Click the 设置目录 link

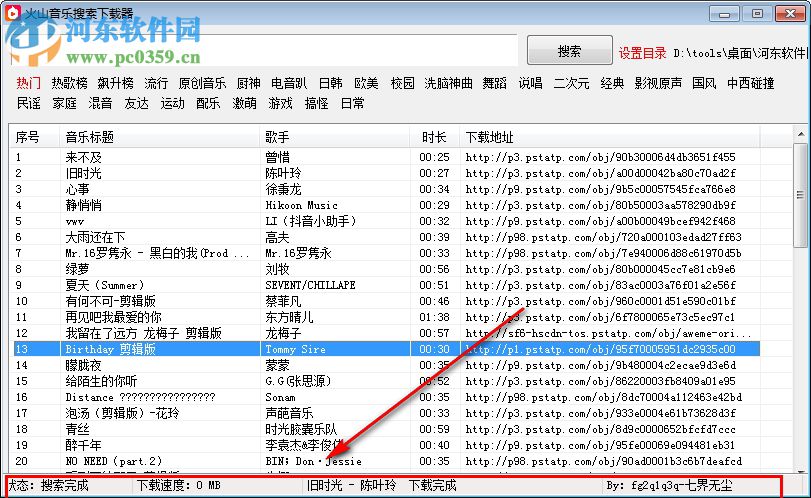click(x=642, y=53)
